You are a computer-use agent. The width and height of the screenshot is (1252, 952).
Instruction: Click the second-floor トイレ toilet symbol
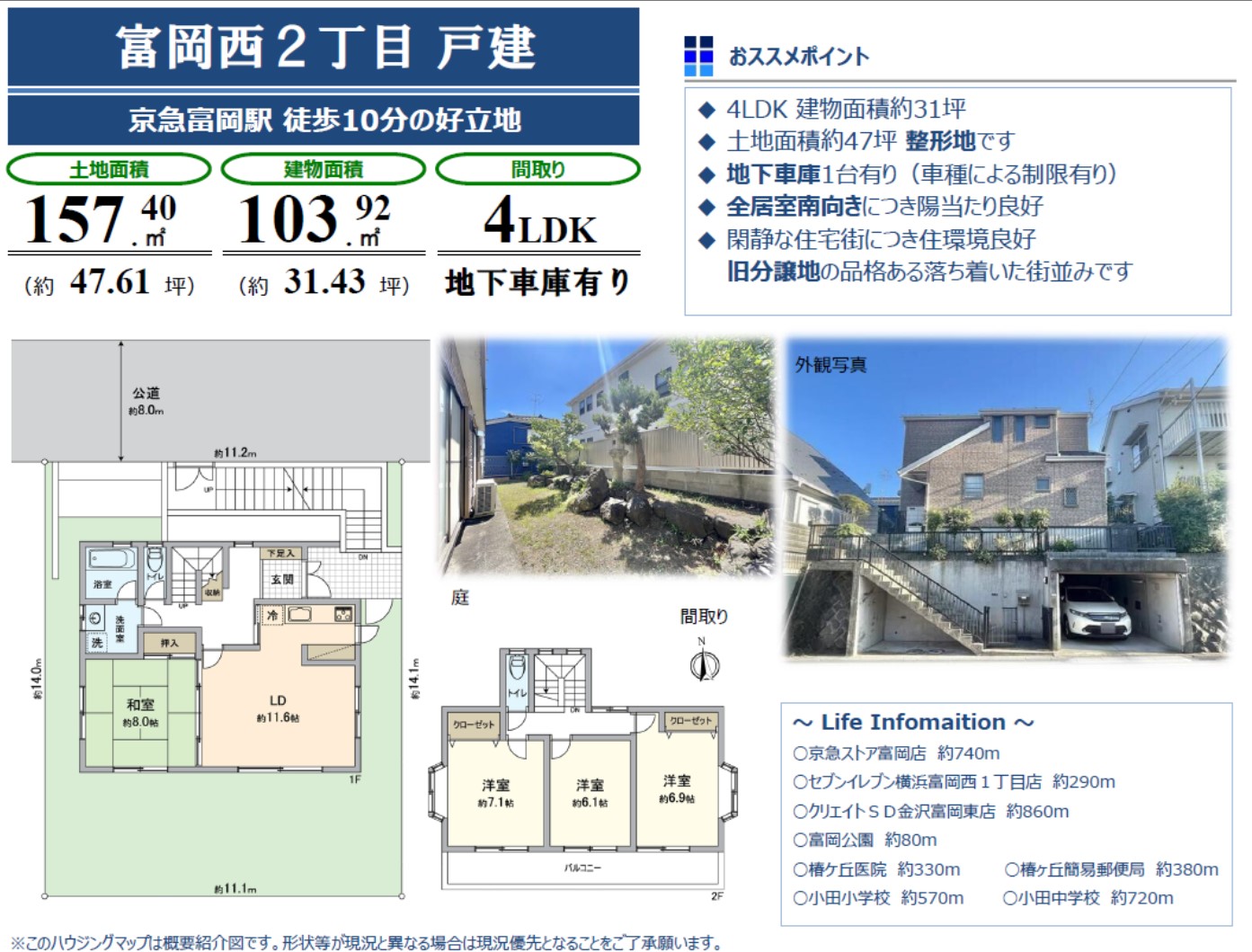click(517, 670)
